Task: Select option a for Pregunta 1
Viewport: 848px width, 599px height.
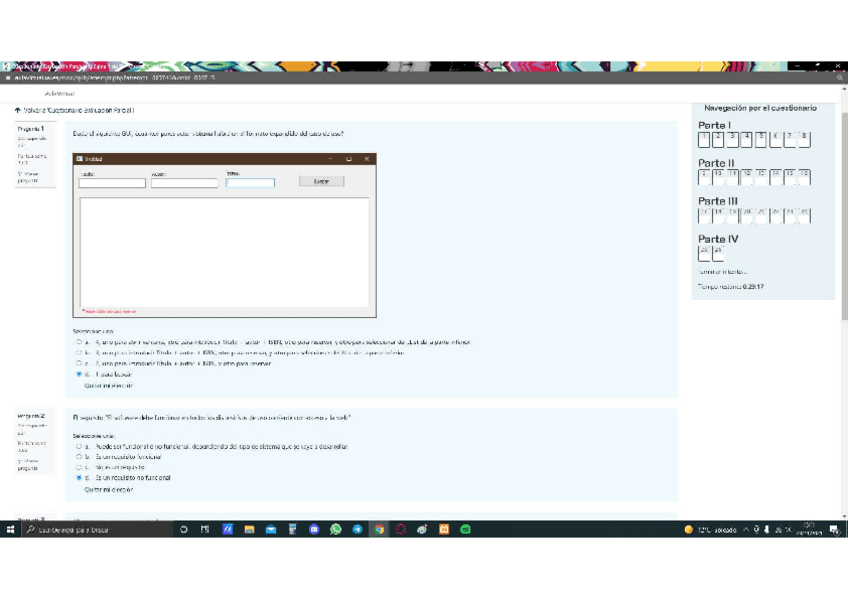Action: (x=79, y=342)
